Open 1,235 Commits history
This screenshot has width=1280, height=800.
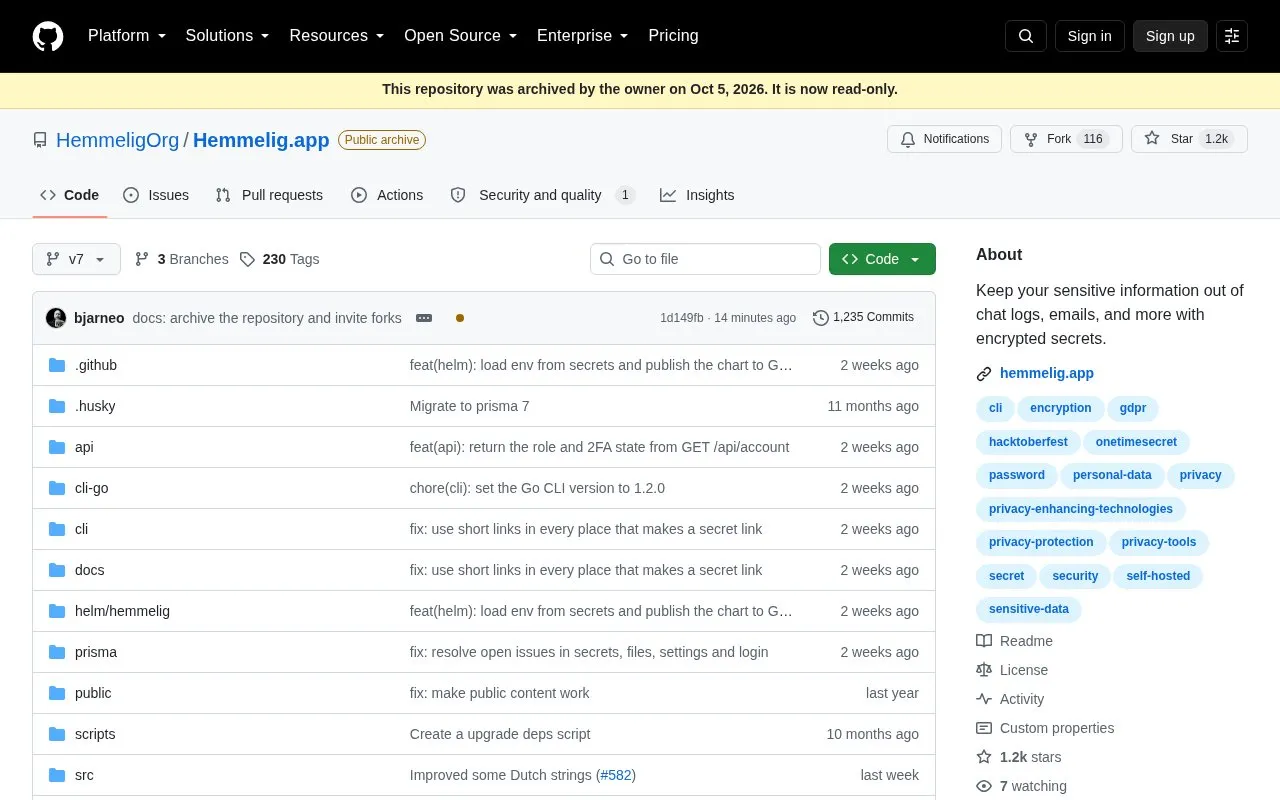863,317
